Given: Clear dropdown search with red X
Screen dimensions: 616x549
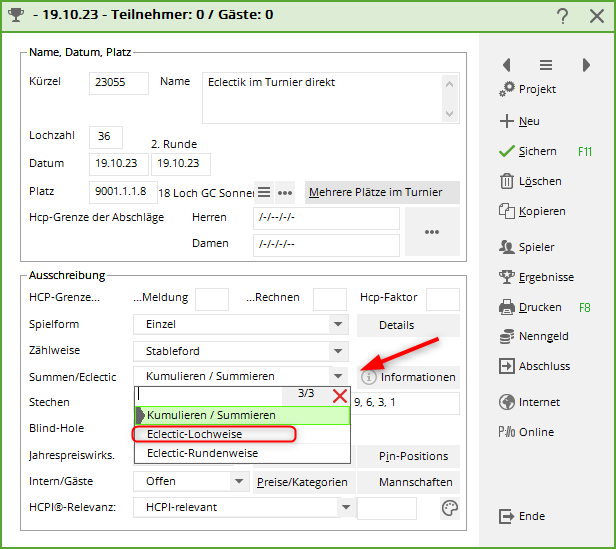Looking at the screenshot, I should 340,395.
